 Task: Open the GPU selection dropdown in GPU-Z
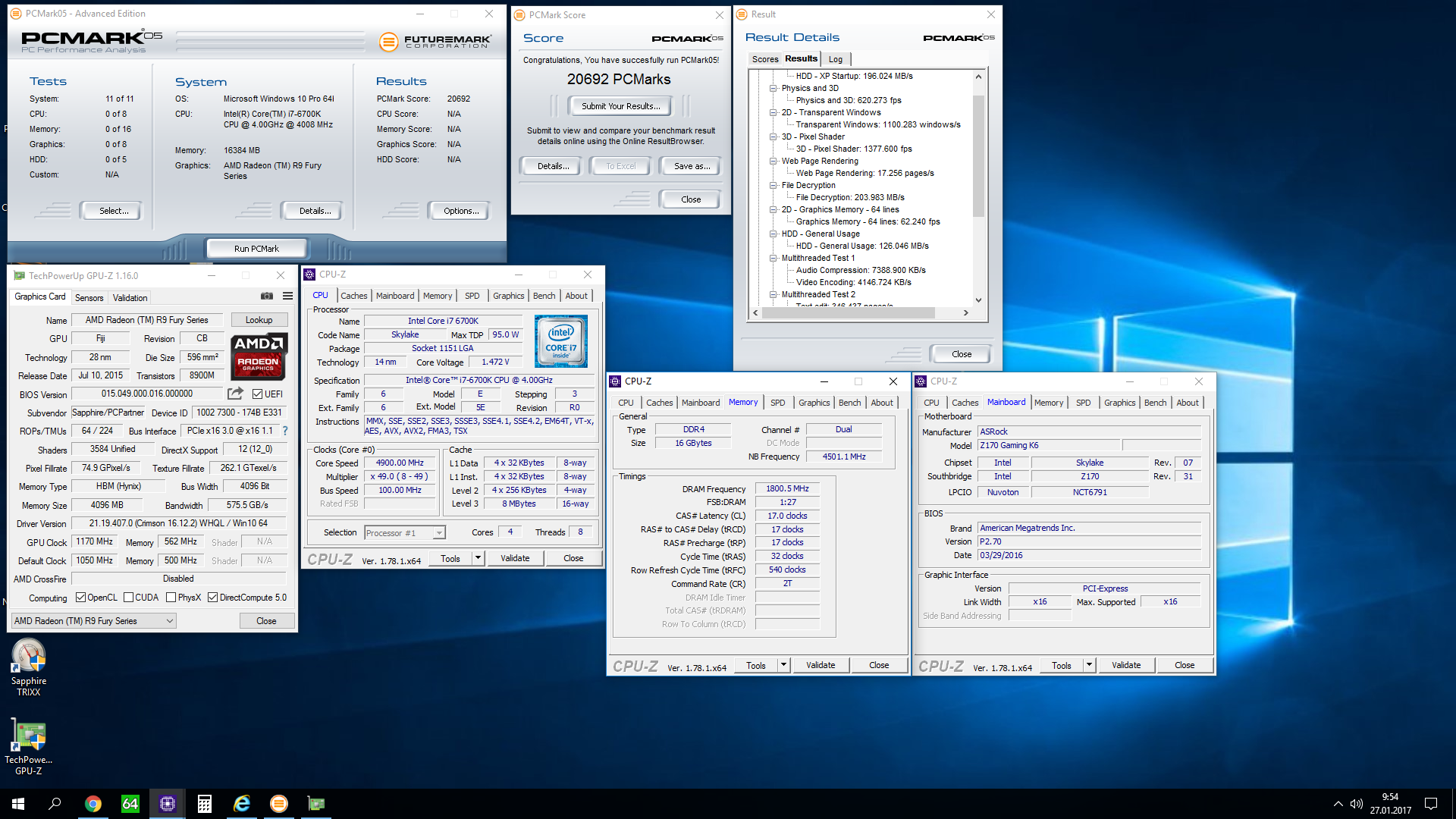click(94, 621)
